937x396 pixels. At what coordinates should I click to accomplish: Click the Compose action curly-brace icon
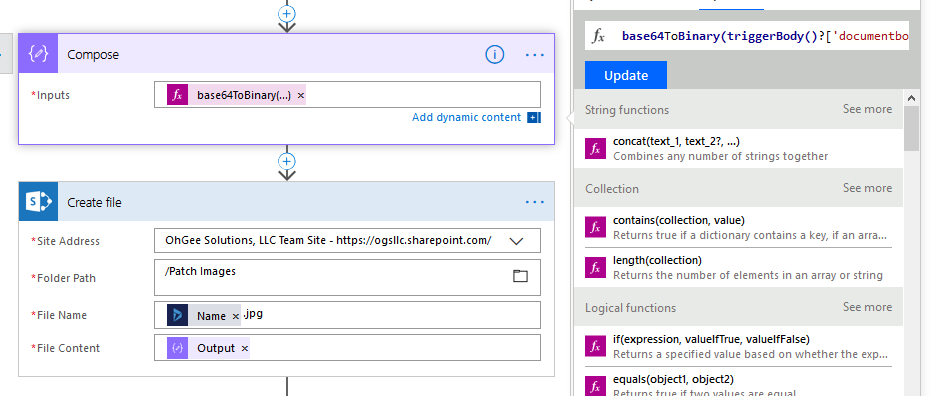pos(38,54)
